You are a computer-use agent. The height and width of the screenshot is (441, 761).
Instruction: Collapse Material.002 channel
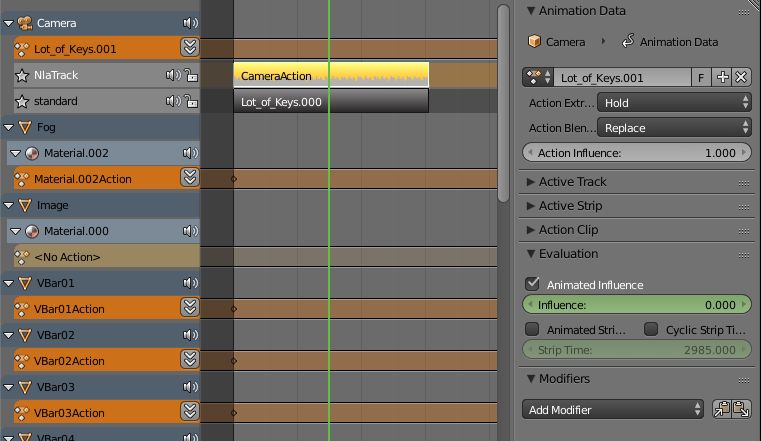(15, 153)
